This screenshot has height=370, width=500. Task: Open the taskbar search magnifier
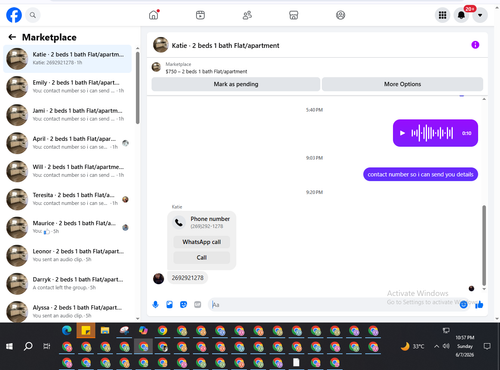click(x=28, y=347)
